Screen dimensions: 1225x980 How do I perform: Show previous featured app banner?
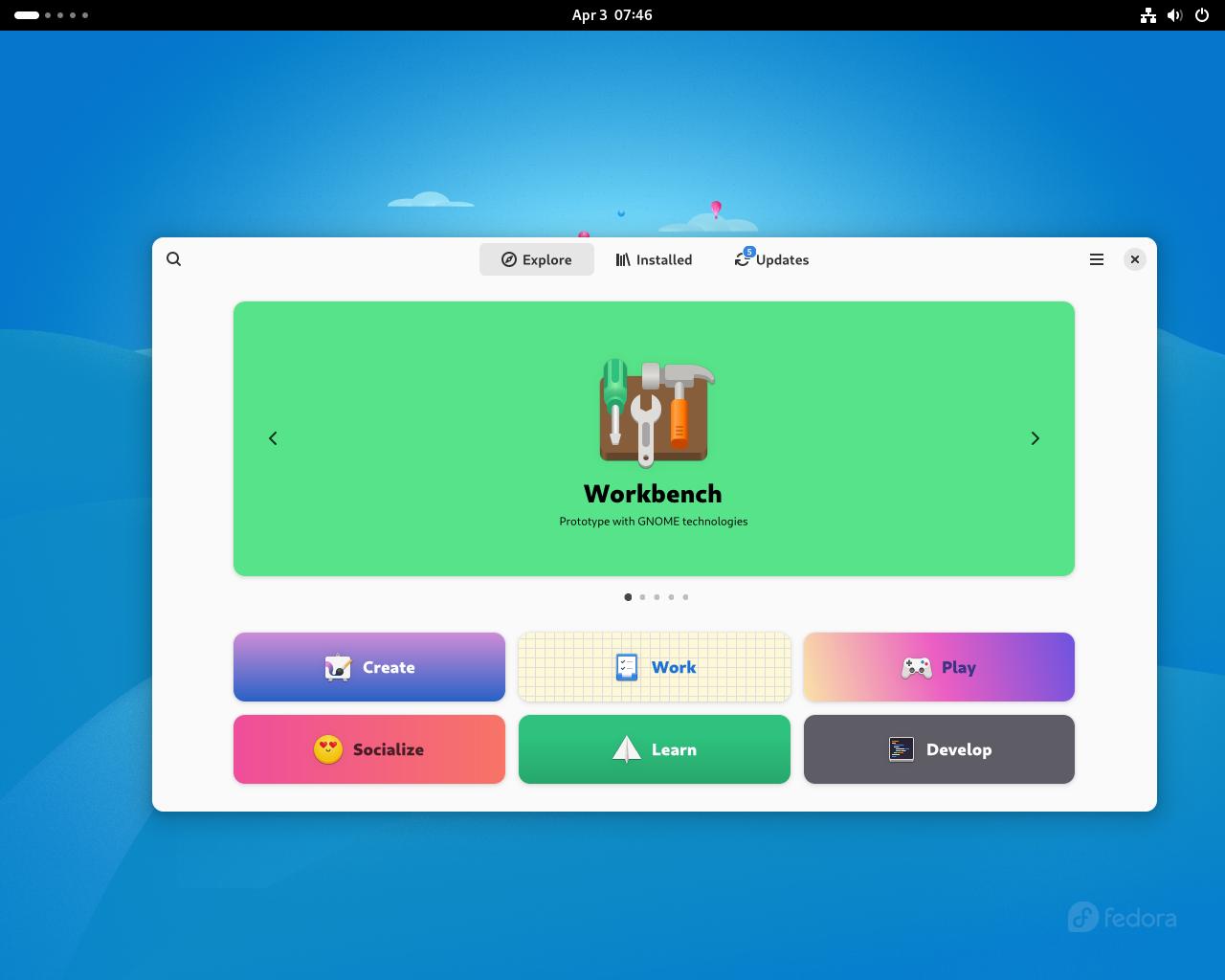pos(273,438)
